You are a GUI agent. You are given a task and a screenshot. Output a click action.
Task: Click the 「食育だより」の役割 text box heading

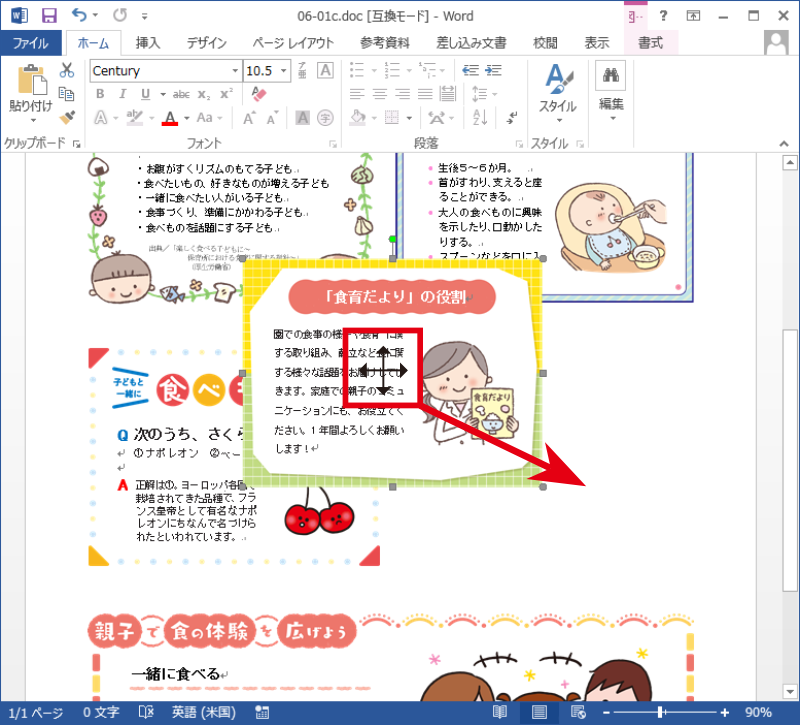391,296
